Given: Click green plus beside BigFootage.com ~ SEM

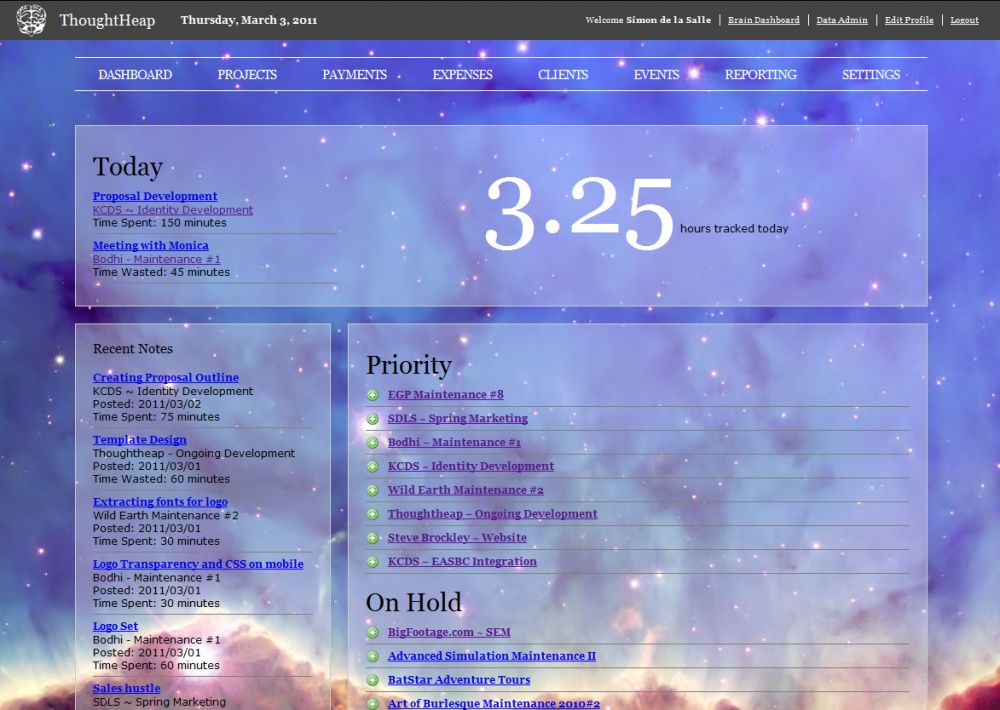Looking at the screenshot, I should click(372, 633).
